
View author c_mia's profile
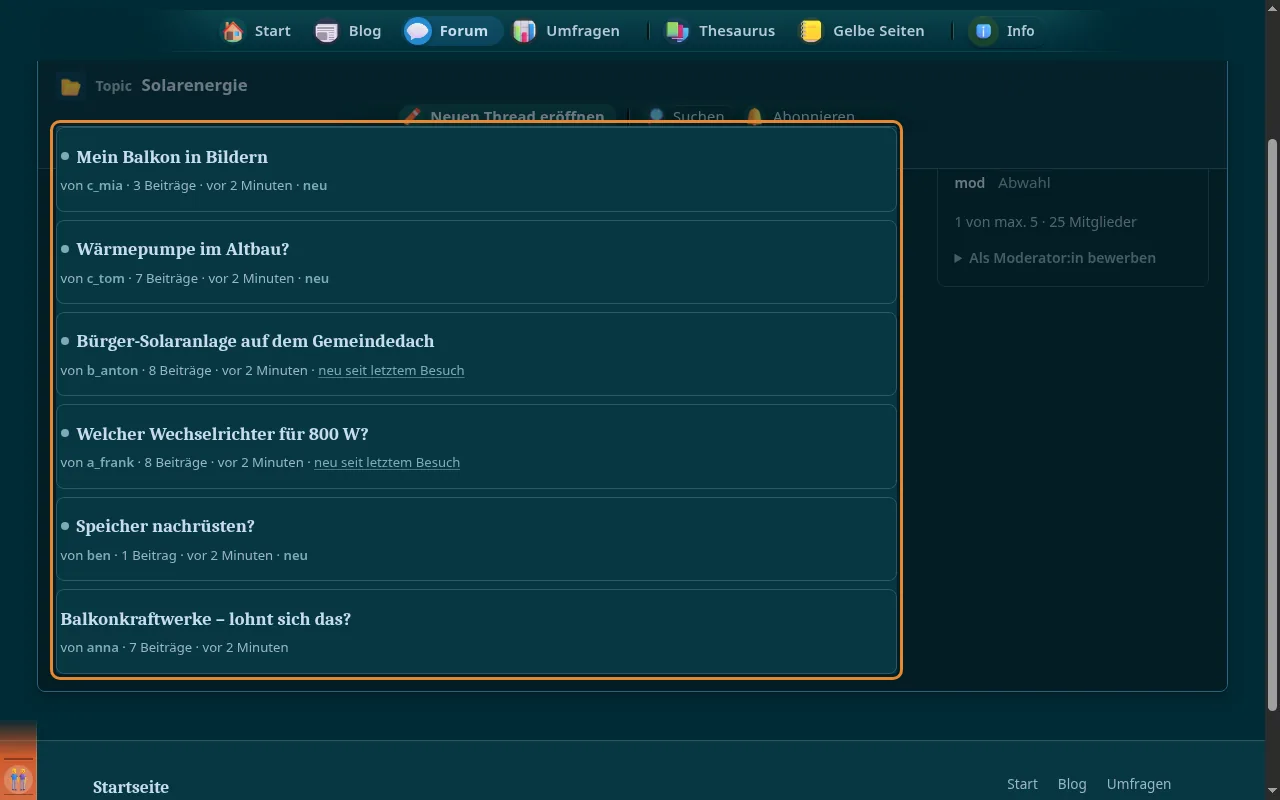pyautogui.click(x=105, y=185)
